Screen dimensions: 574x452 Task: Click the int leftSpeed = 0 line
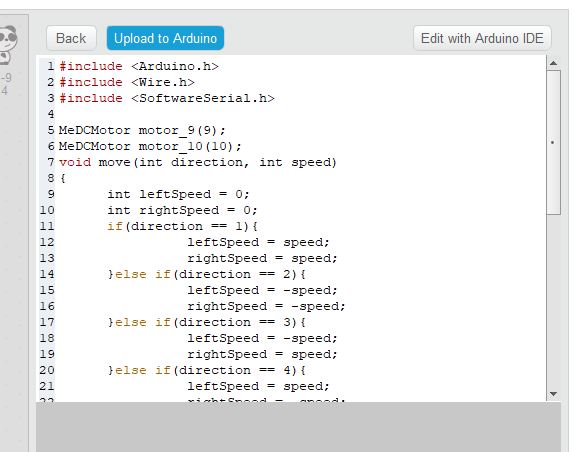pyautogui.click(x=178, y=194)
